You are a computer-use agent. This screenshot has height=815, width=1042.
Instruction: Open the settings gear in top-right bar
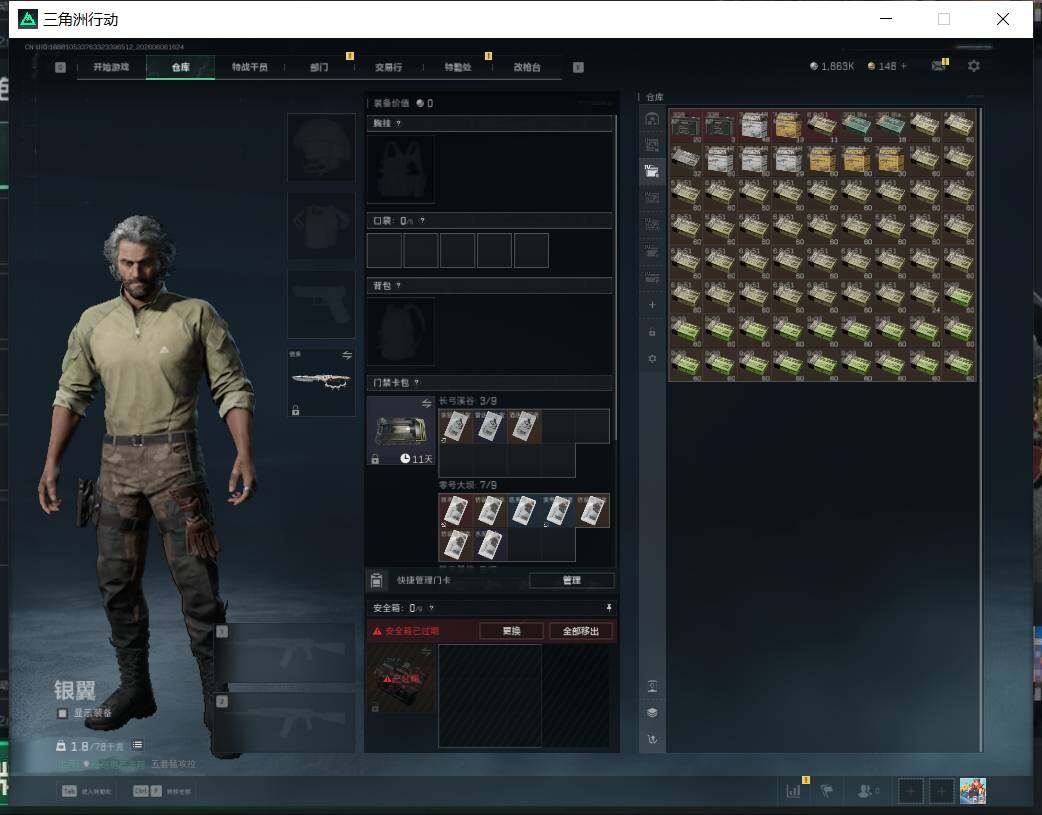[x=974, y=66]
